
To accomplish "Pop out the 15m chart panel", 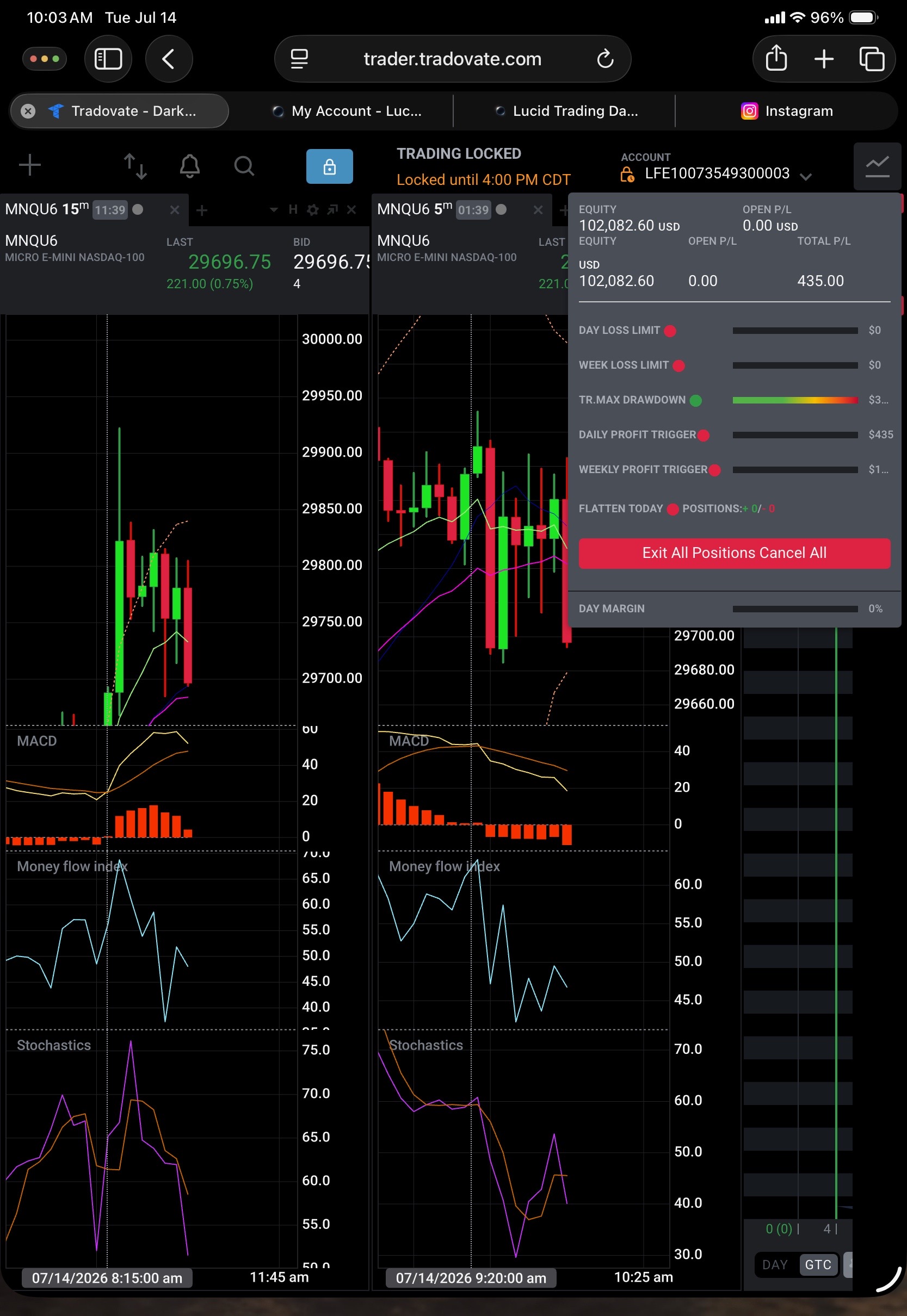I will pyautogui.click(x=332, y=209).
